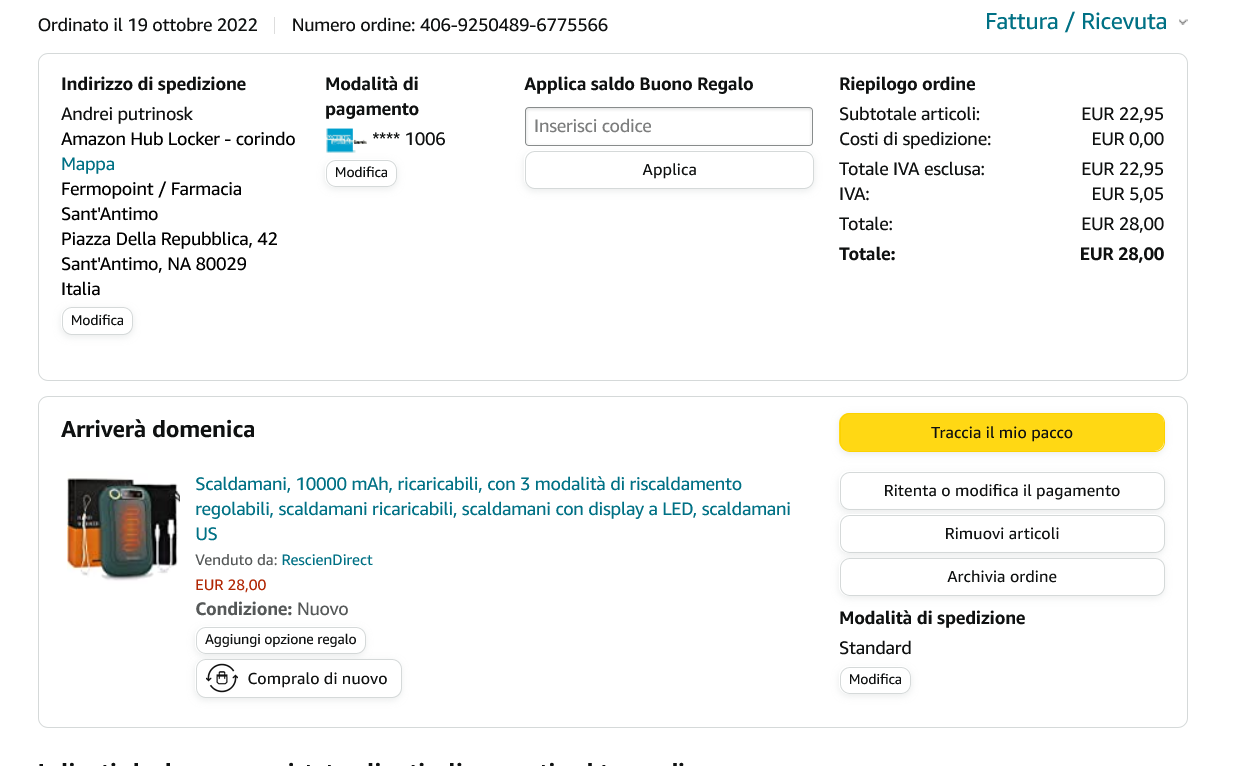Click the Standard shipping mode text

tap(875, 648)
